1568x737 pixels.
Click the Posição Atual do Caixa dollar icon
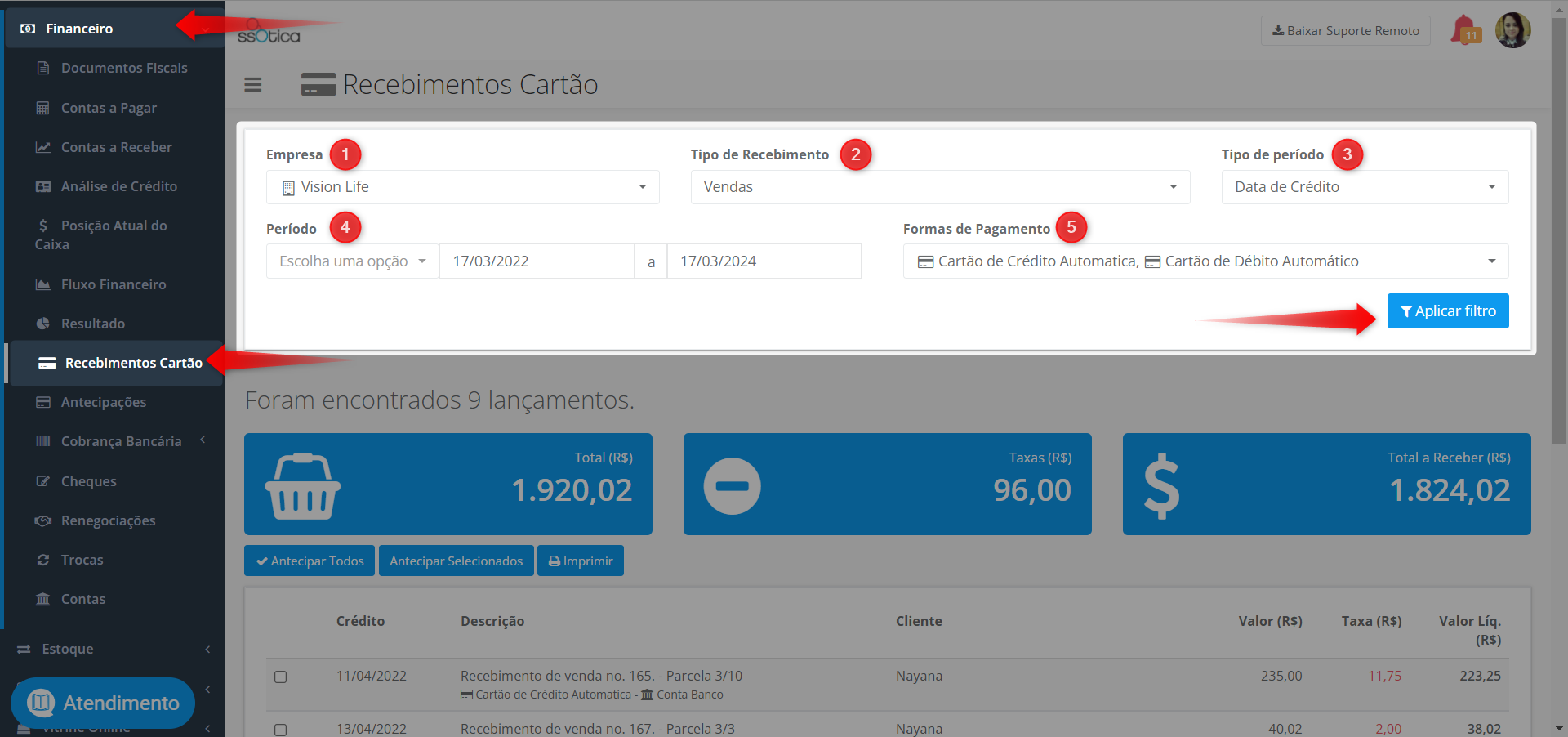coord(43,226)
